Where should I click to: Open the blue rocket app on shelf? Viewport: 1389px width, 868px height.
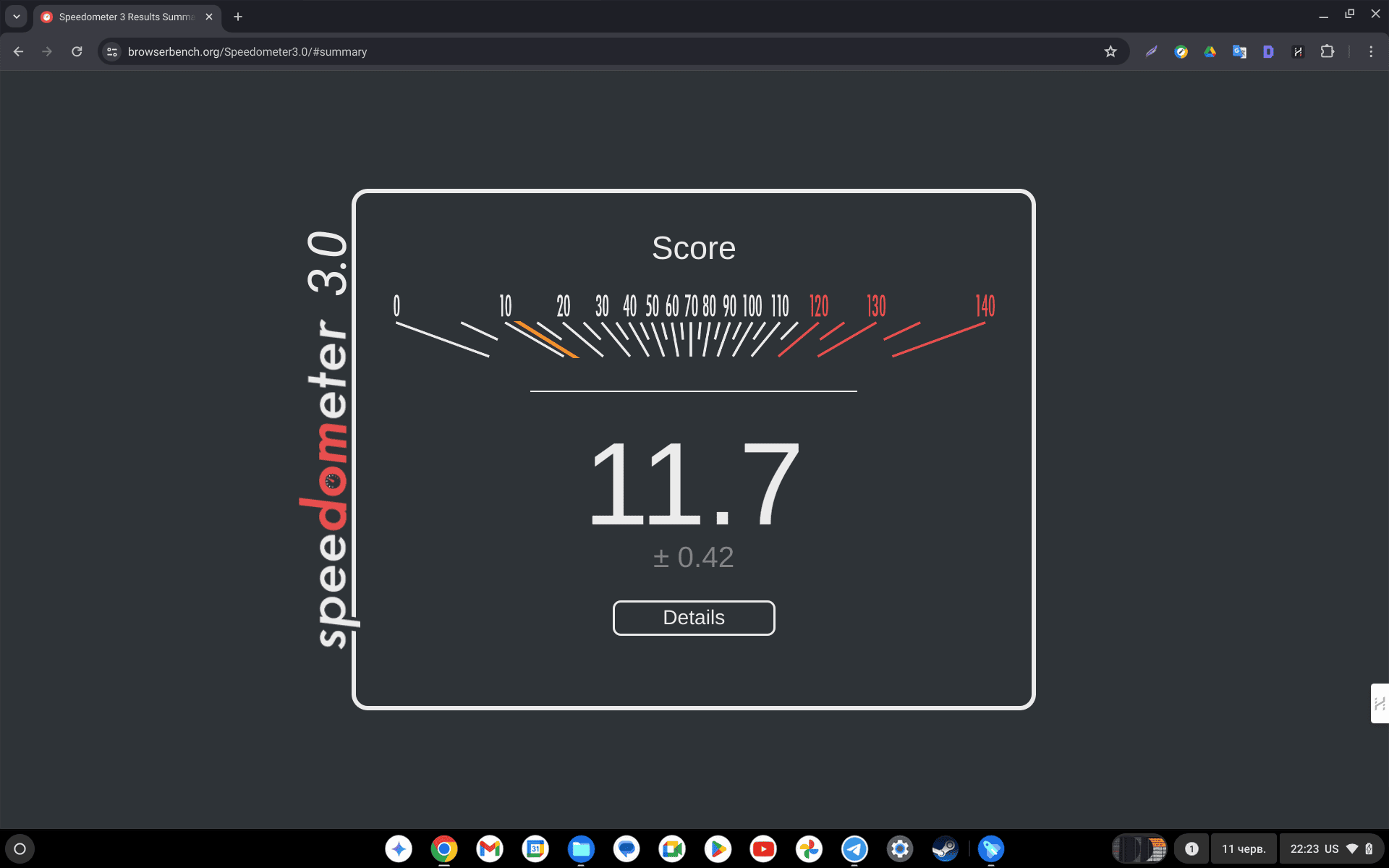coord(991,848)
